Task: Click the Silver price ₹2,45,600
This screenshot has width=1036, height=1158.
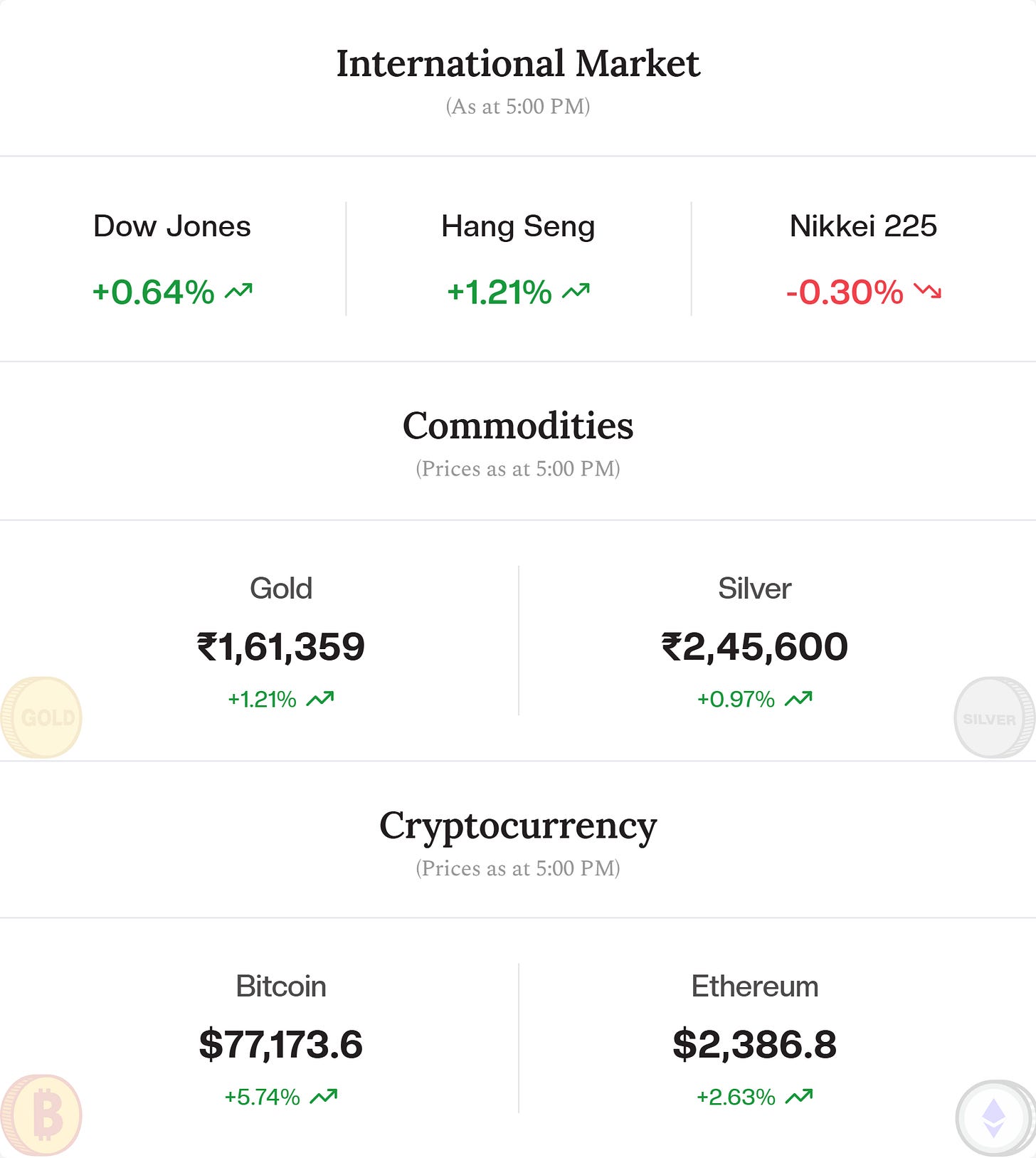Action: [x=754, y=647]
